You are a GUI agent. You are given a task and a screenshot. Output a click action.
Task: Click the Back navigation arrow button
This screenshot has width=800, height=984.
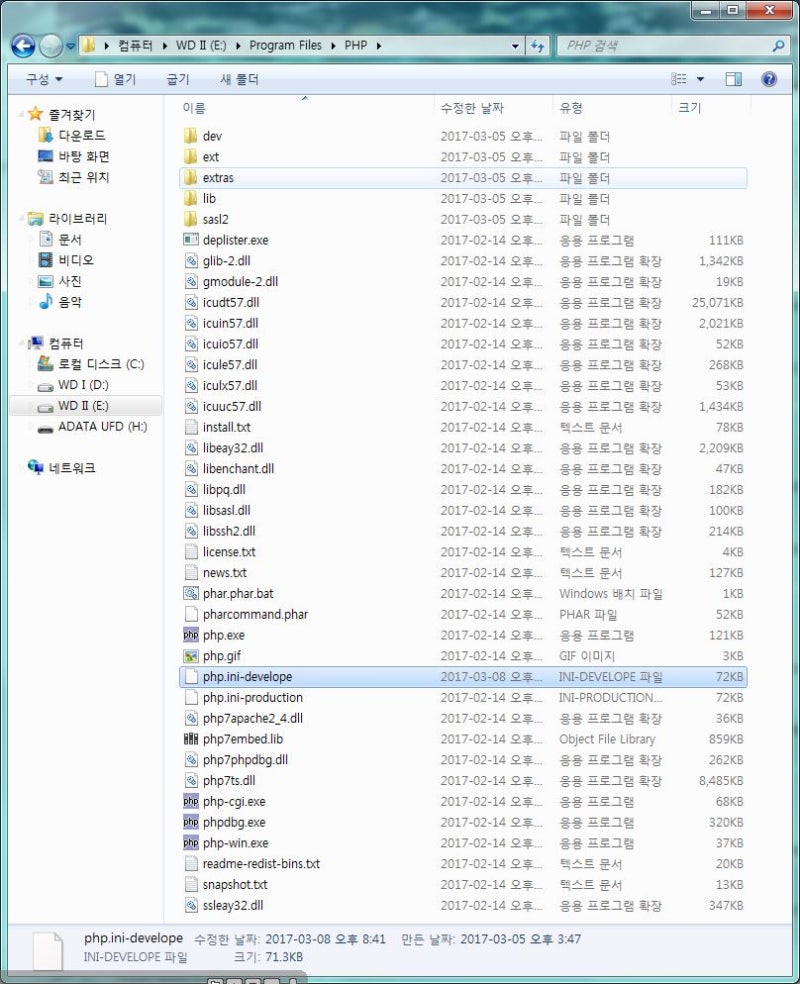pos(23,46)
